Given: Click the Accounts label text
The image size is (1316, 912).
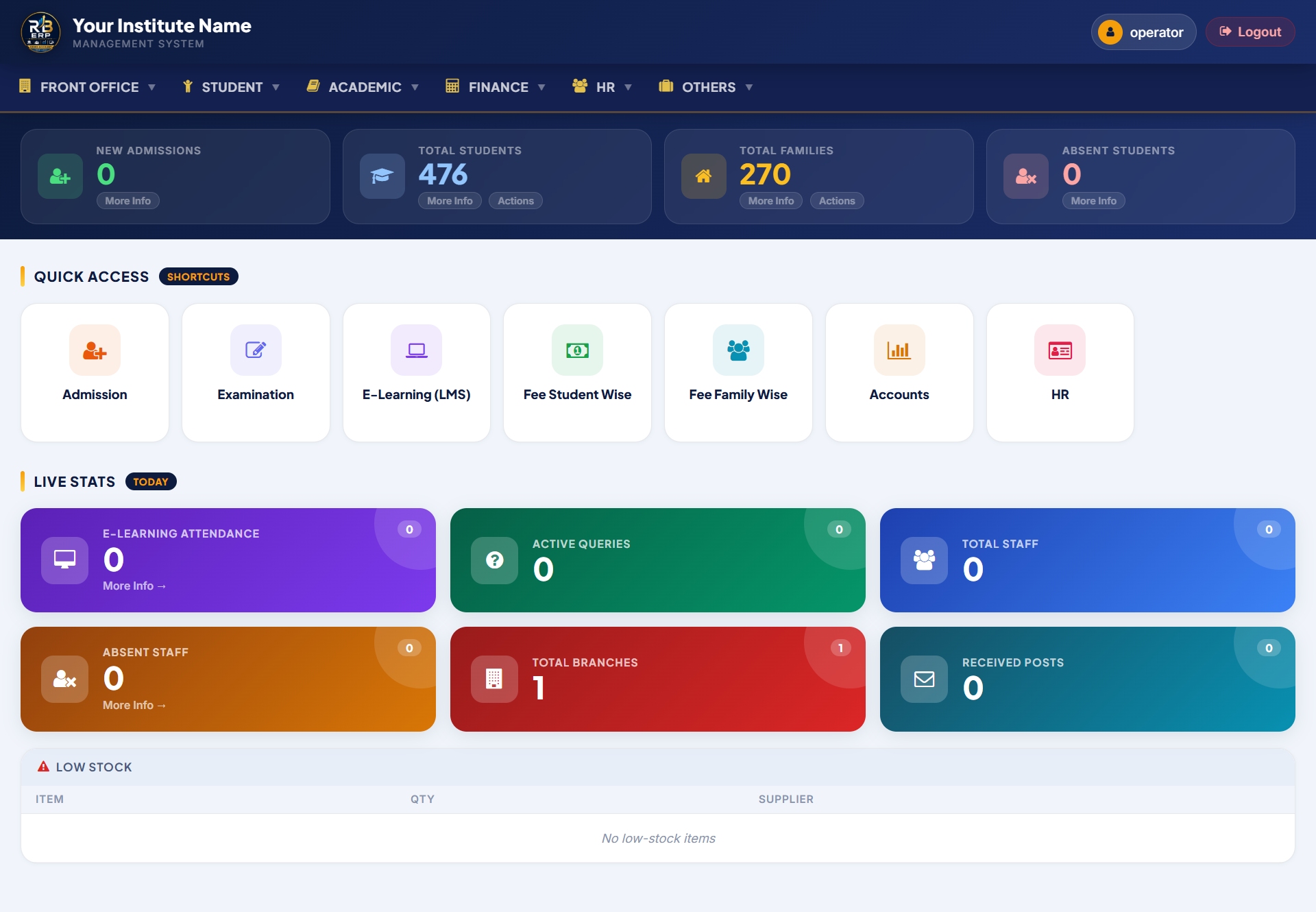Looking at the screenshot, I should click(x=899, y=395).
